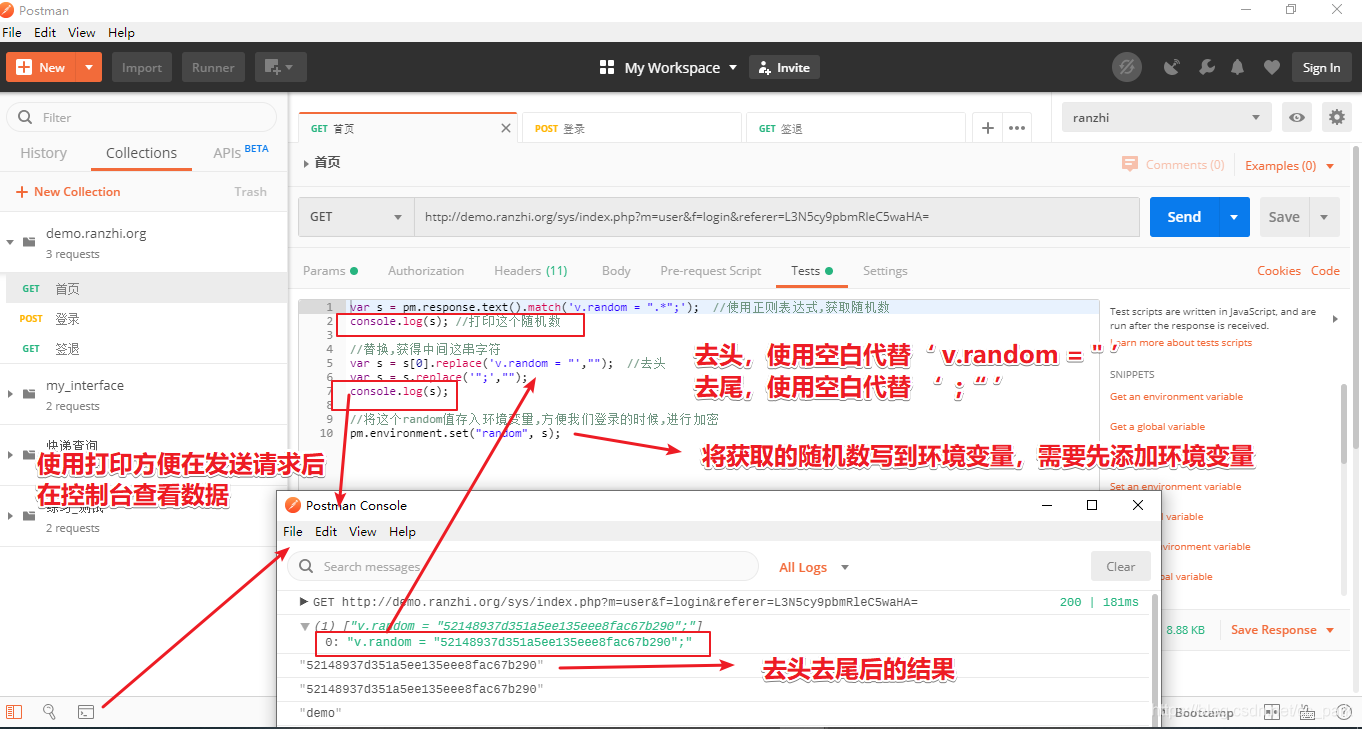The width and height of the screenshot is (1362, 729).
Task: Expand the 首页 request title arrow
Action: coord(306,162)
